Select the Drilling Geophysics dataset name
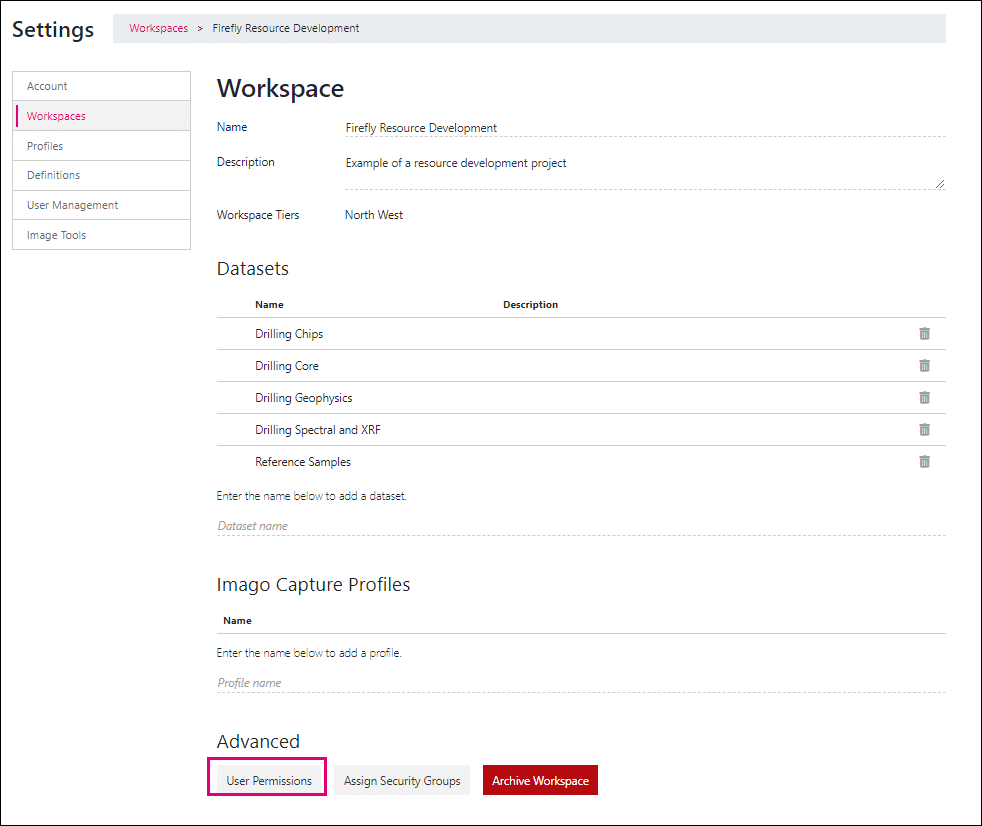 click(x=304, y=398)
